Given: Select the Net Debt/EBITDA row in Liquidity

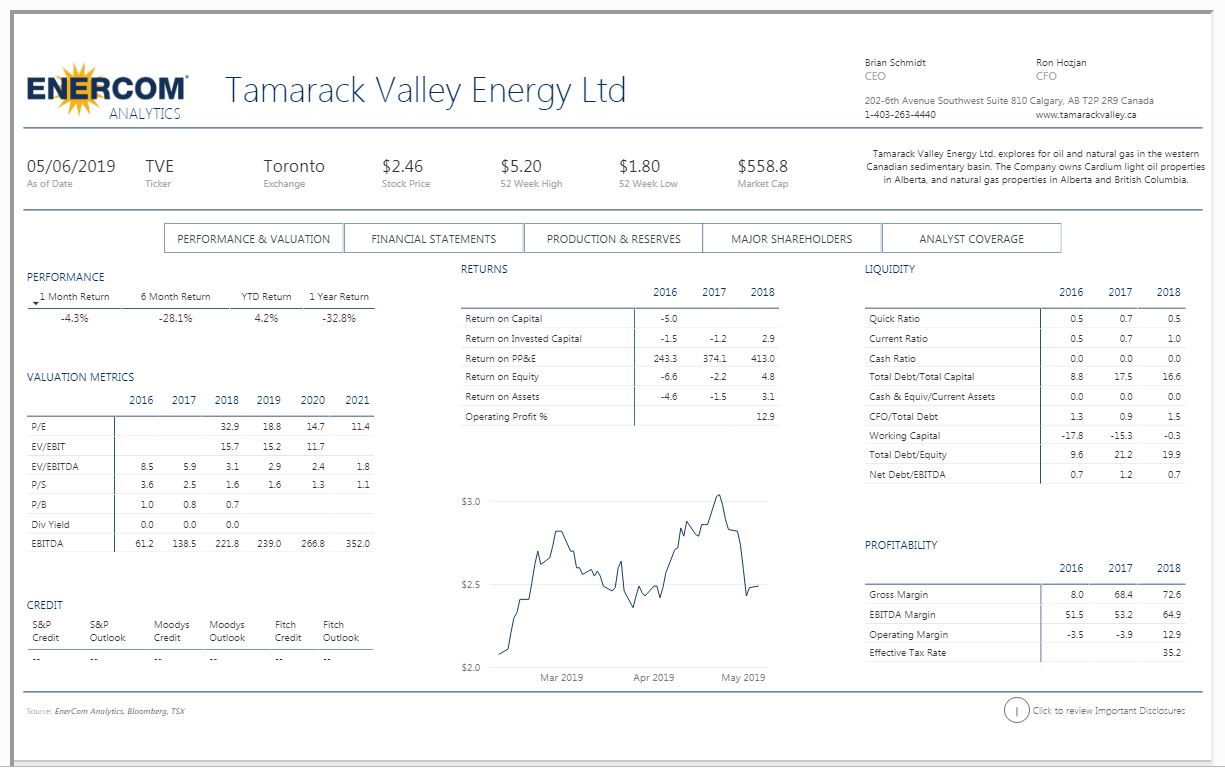Looking at the screenshot, I should tap(907, 475).
